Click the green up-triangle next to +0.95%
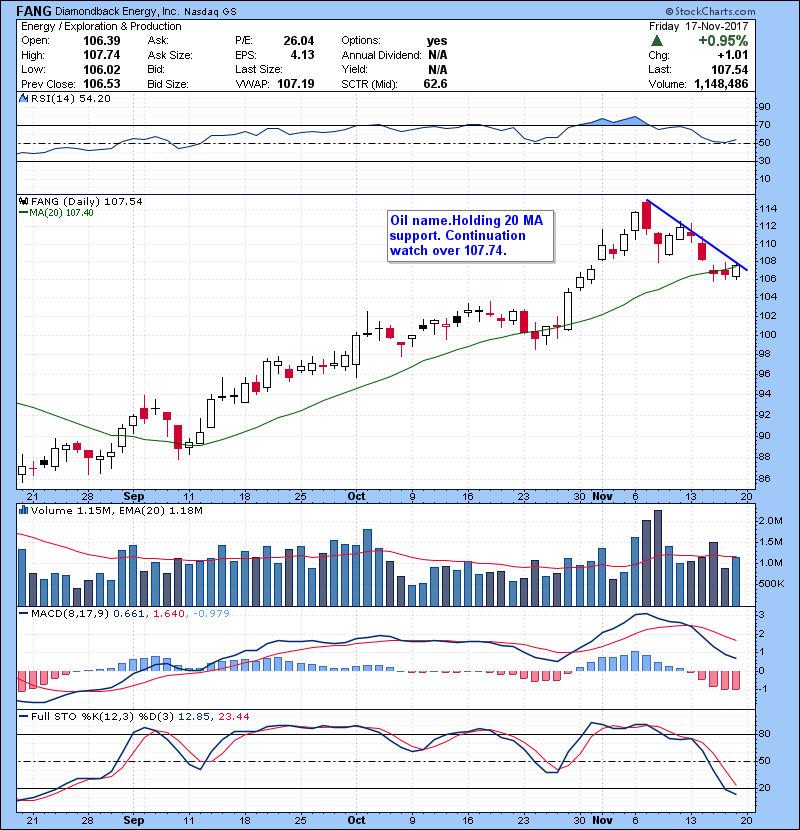Screen dimensions: 800x830 pyautogui.click(x=657, y=41)
